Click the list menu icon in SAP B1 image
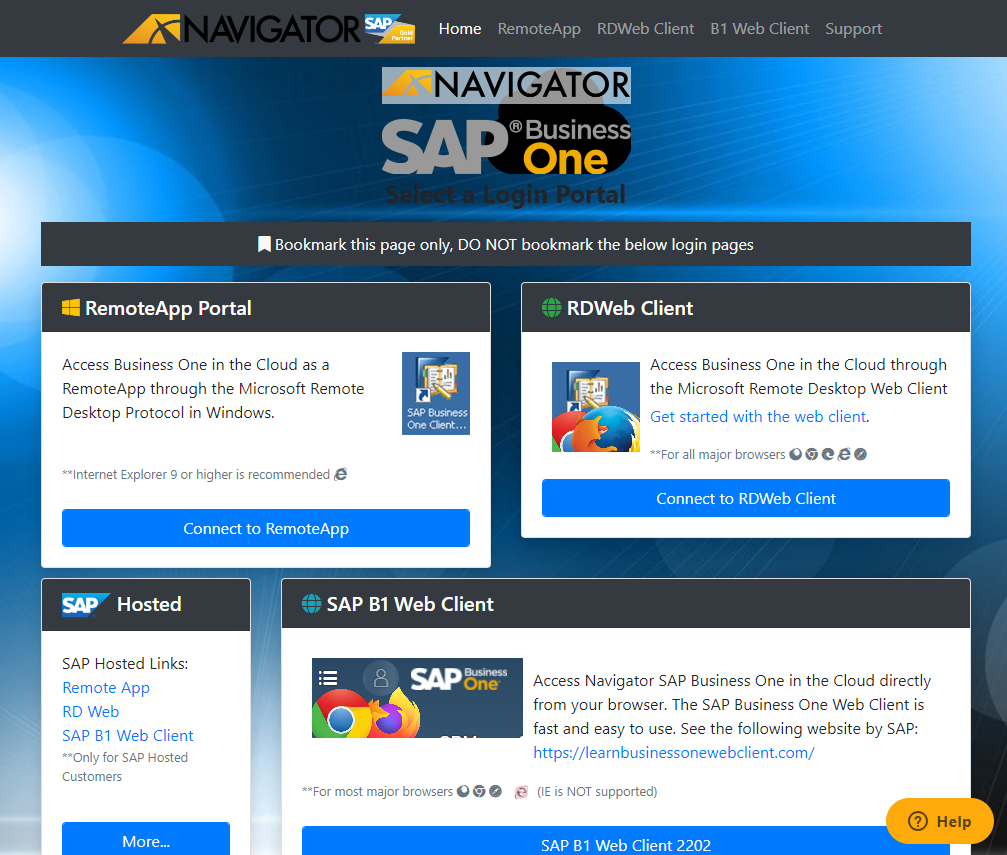This screenshot has width=1007, height=855. (328, 678)
